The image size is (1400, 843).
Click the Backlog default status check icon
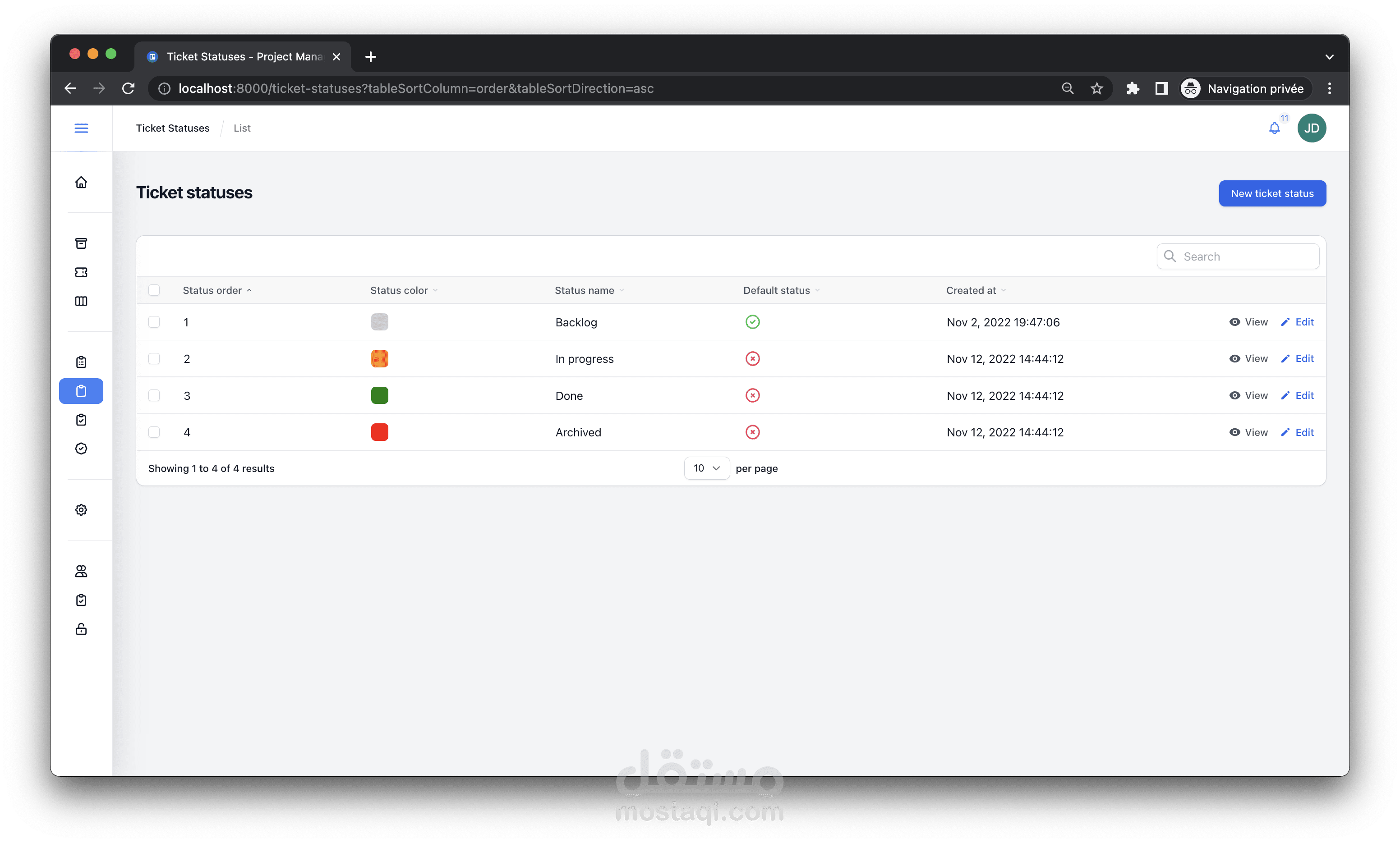pos(752,321)
